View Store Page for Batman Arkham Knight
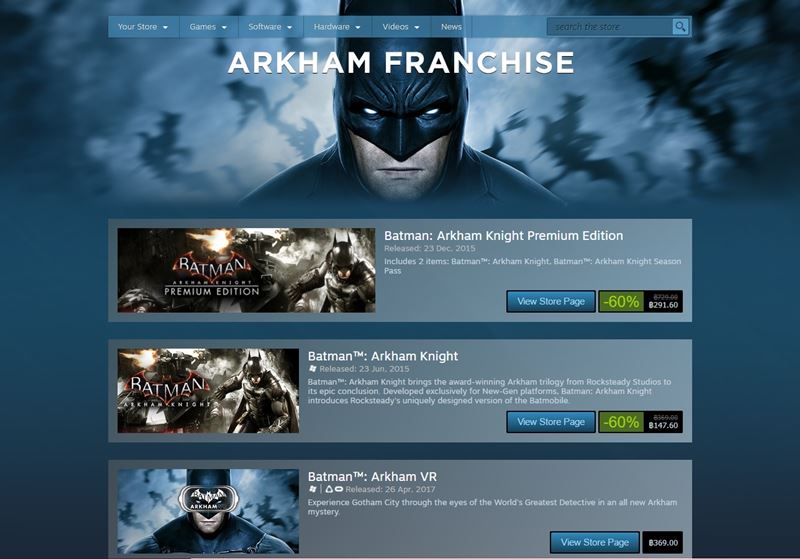The height and width of the screenshot is (559, 800). tap(551, 422)
